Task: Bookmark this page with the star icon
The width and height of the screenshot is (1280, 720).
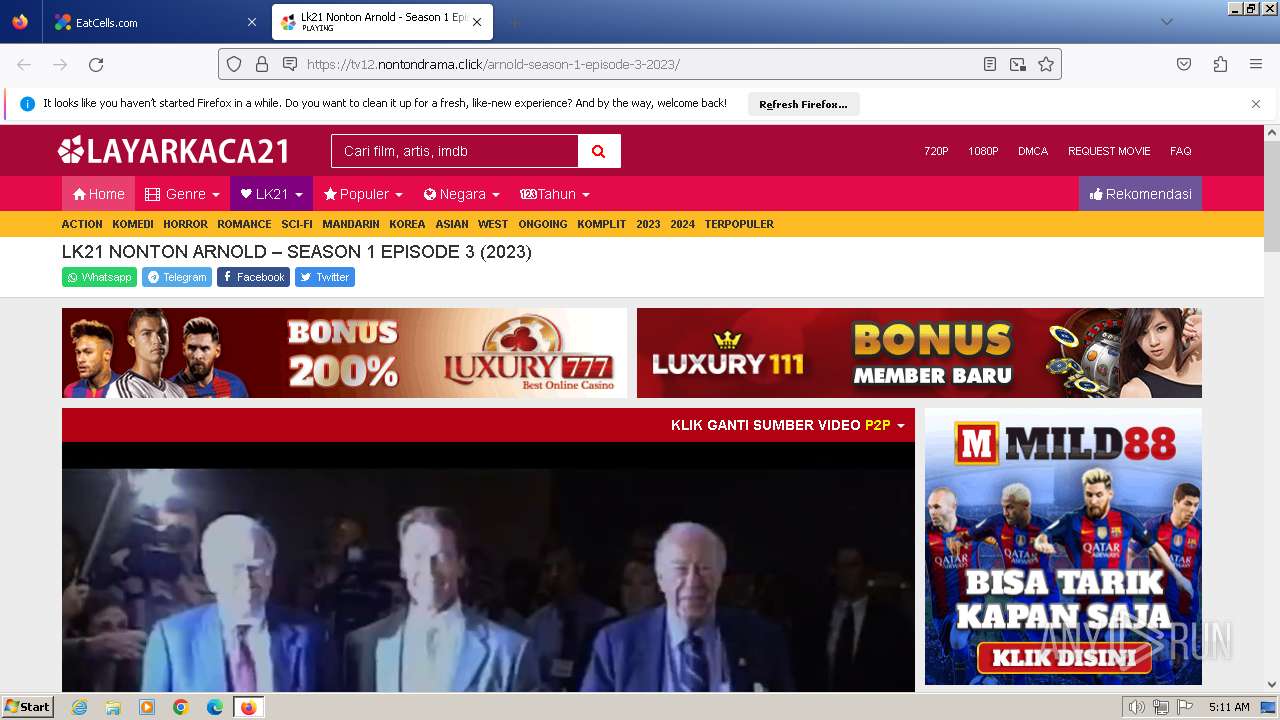Action: (x=1046, y=64)
